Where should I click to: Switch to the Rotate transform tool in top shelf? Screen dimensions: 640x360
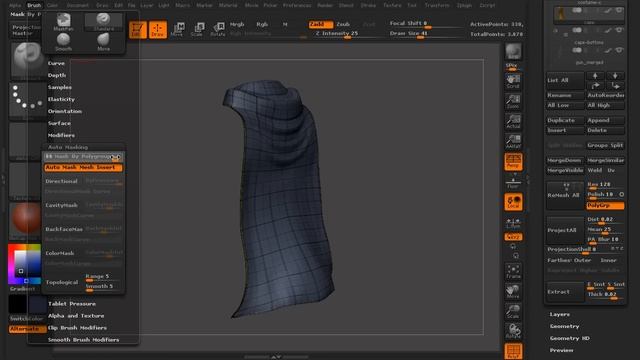tap(218, 30)
